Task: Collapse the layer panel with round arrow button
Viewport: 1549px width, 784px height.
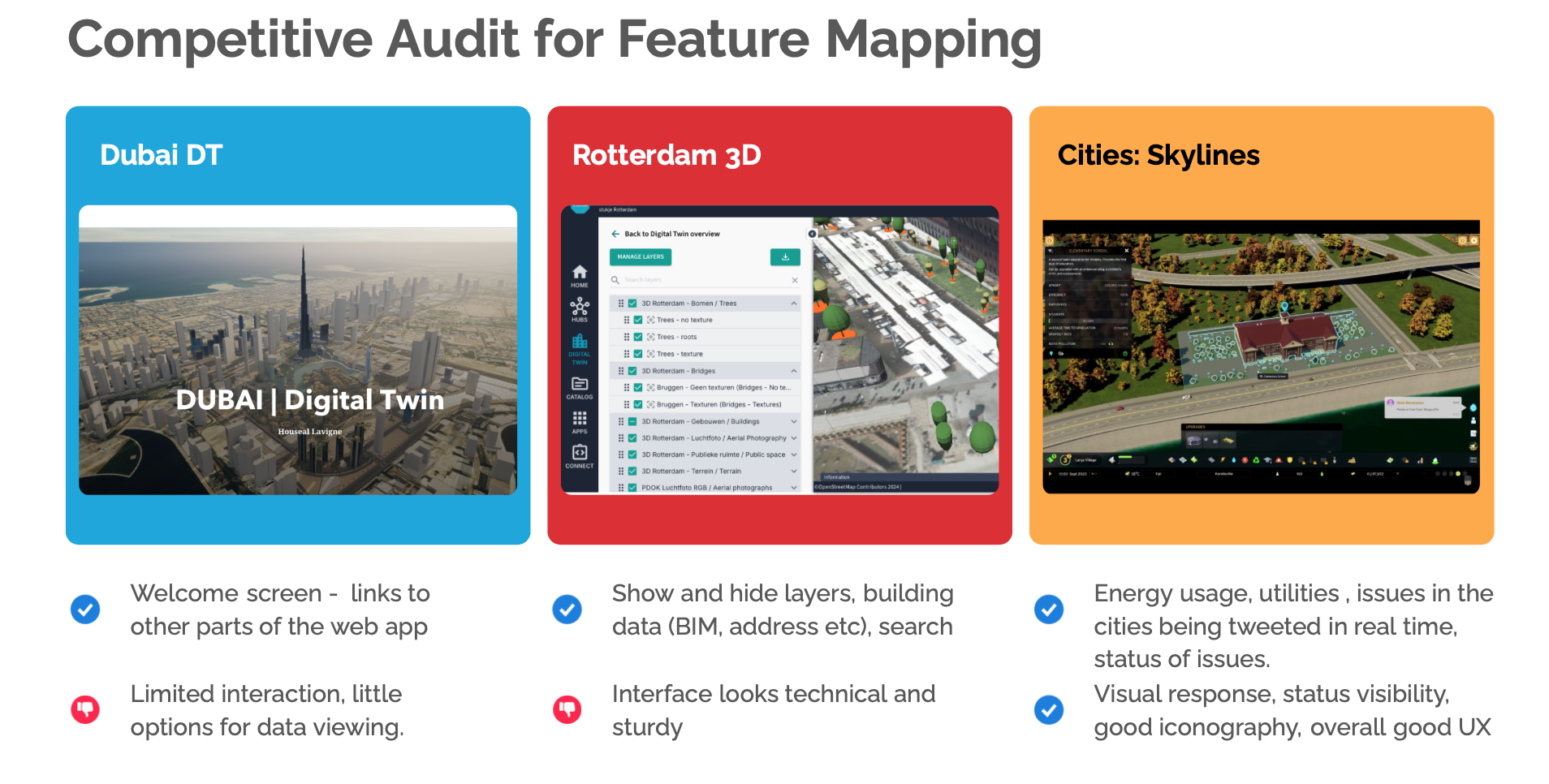Action: point(812,234)
